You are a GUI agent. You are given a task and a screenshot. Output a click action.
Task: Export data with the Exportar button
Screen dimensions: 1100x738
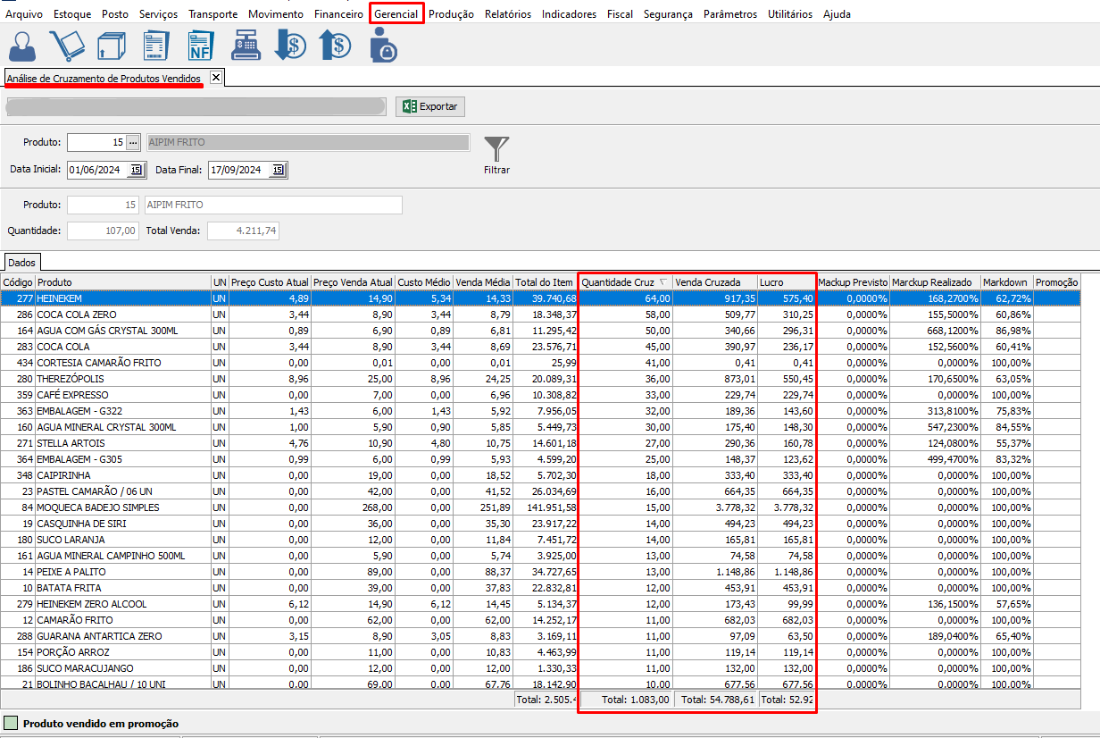tap(430, 107)
